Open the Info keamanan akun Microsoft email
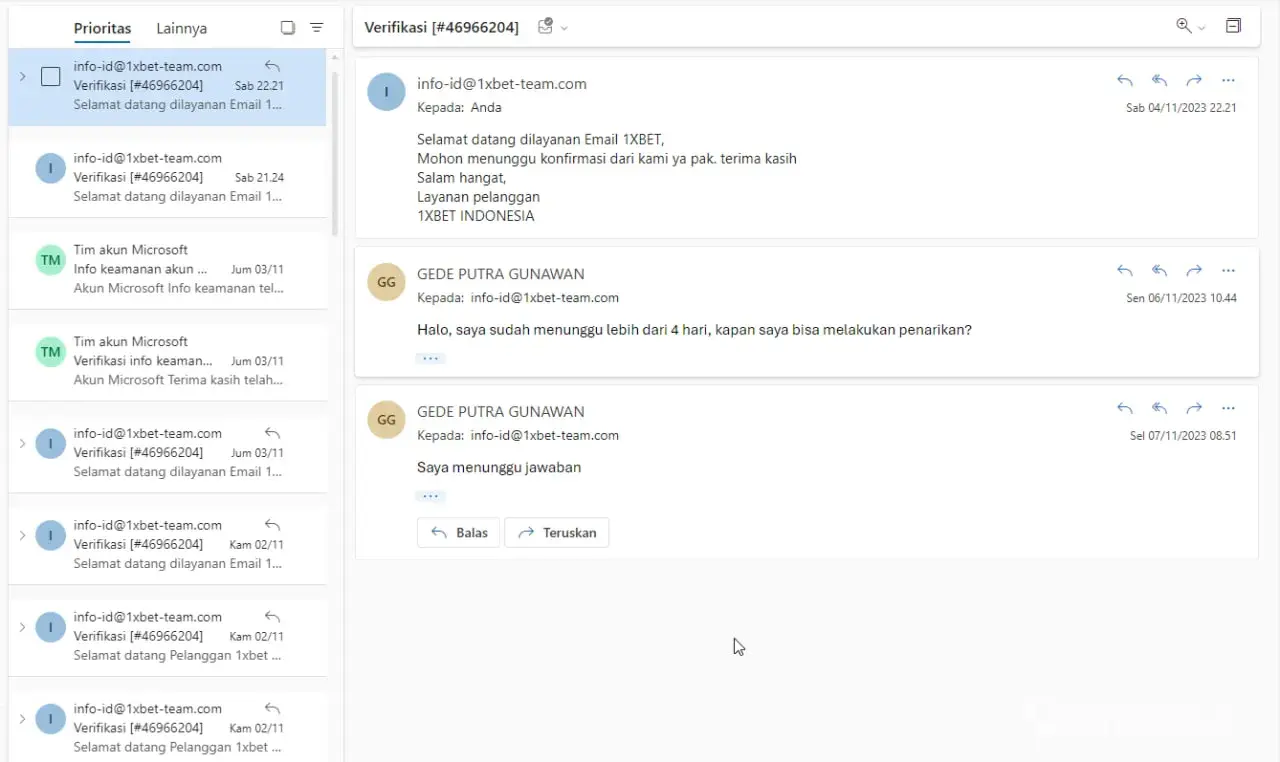The height and width of the screenshot is (762, 1280). tap(178, 269)
